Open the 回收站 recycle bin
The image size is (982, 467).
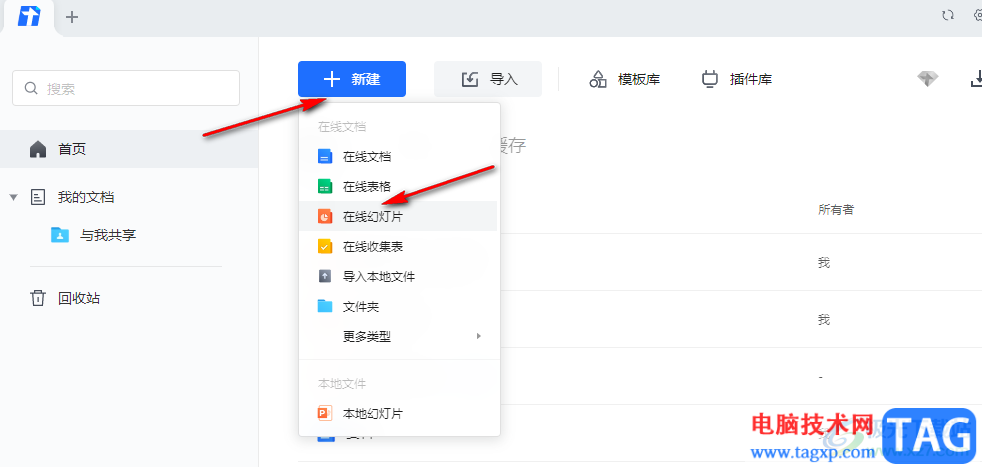[x=79, y=298]
